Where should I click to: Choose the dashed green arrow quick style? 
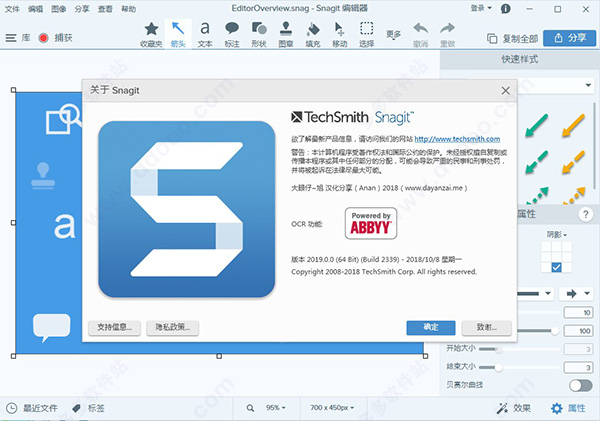click(x=536, y=162)
